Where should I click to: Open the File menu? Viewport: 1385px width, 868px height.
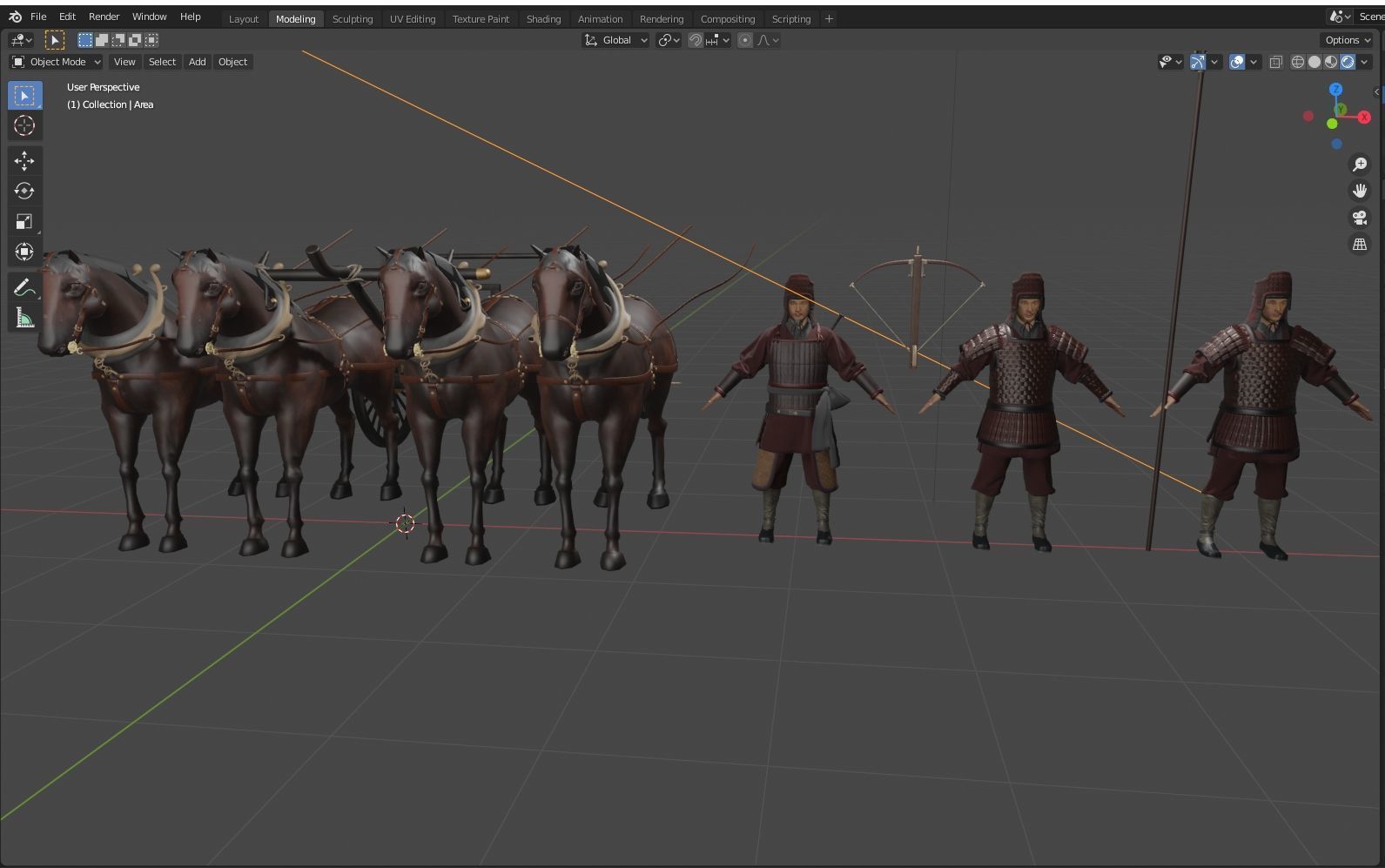point(38,17)
